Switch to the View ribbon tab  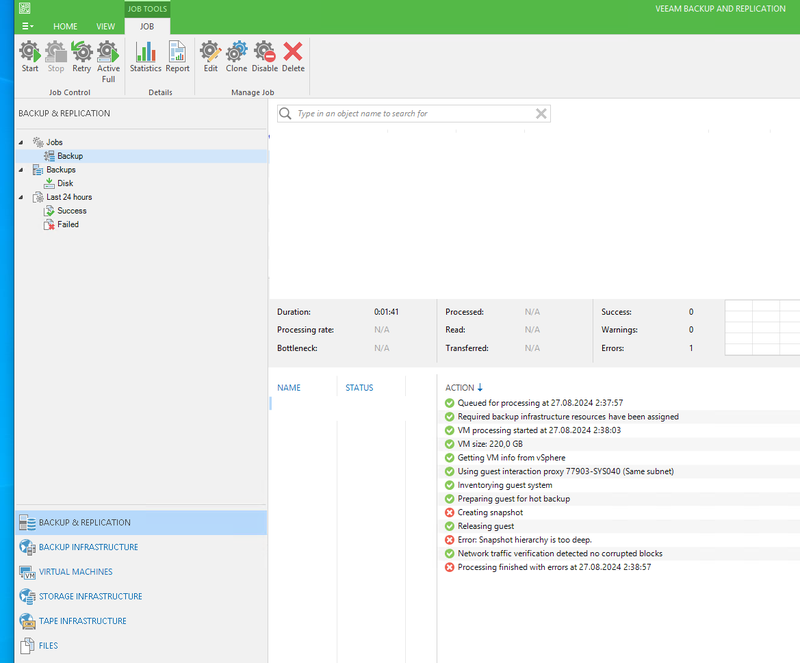105,26
